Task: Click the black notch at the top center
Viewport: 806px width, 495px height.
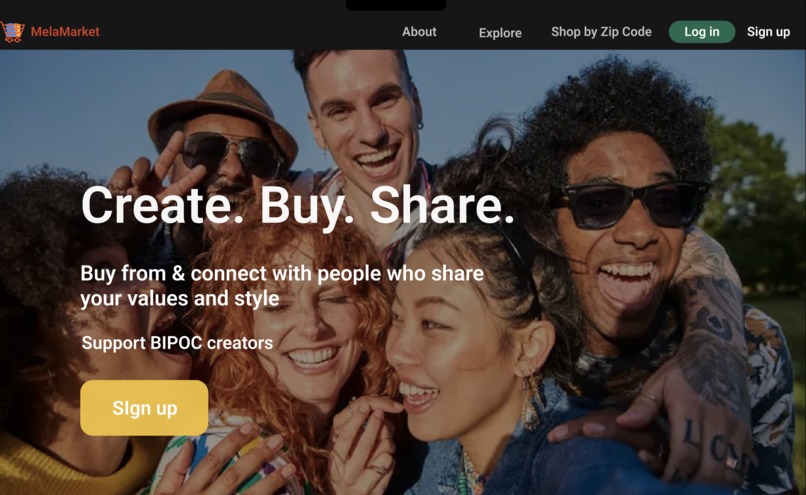Action: click(x=396, y=5)
